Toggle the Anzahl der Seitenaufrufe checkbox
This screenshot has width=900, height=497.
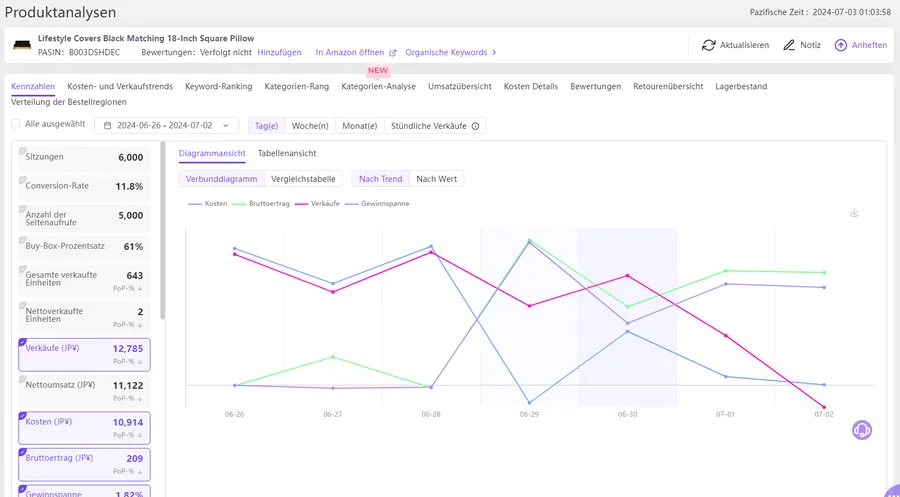coord(22,209)
